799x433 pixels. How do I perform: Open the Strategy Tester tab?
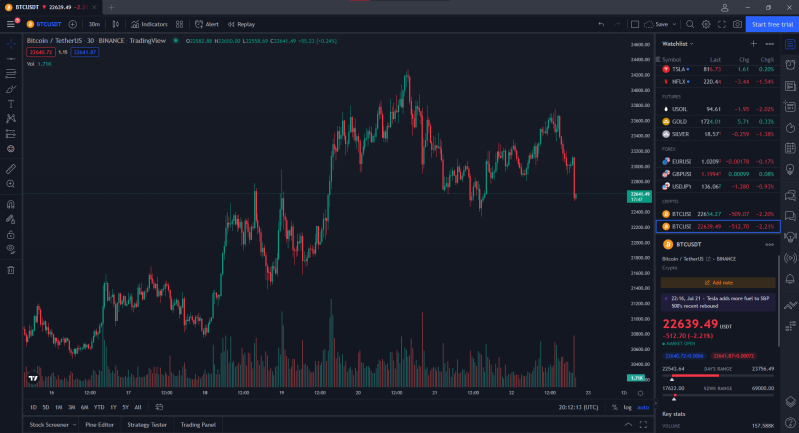pyautogui.click(x=147, y=424)
